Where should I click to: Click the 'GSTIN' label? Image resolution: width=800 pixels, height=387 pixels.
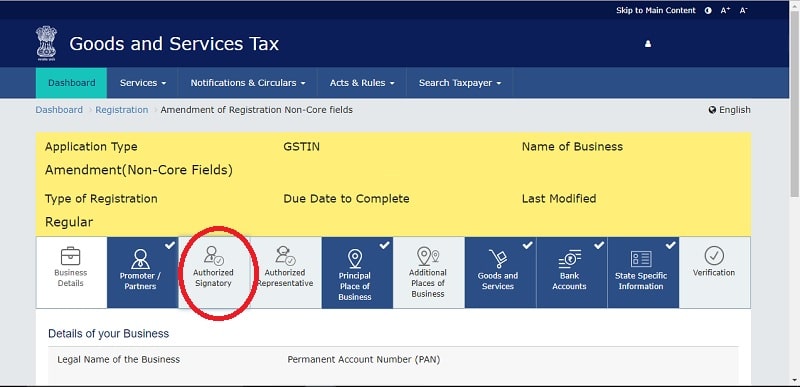coord(302,146)
